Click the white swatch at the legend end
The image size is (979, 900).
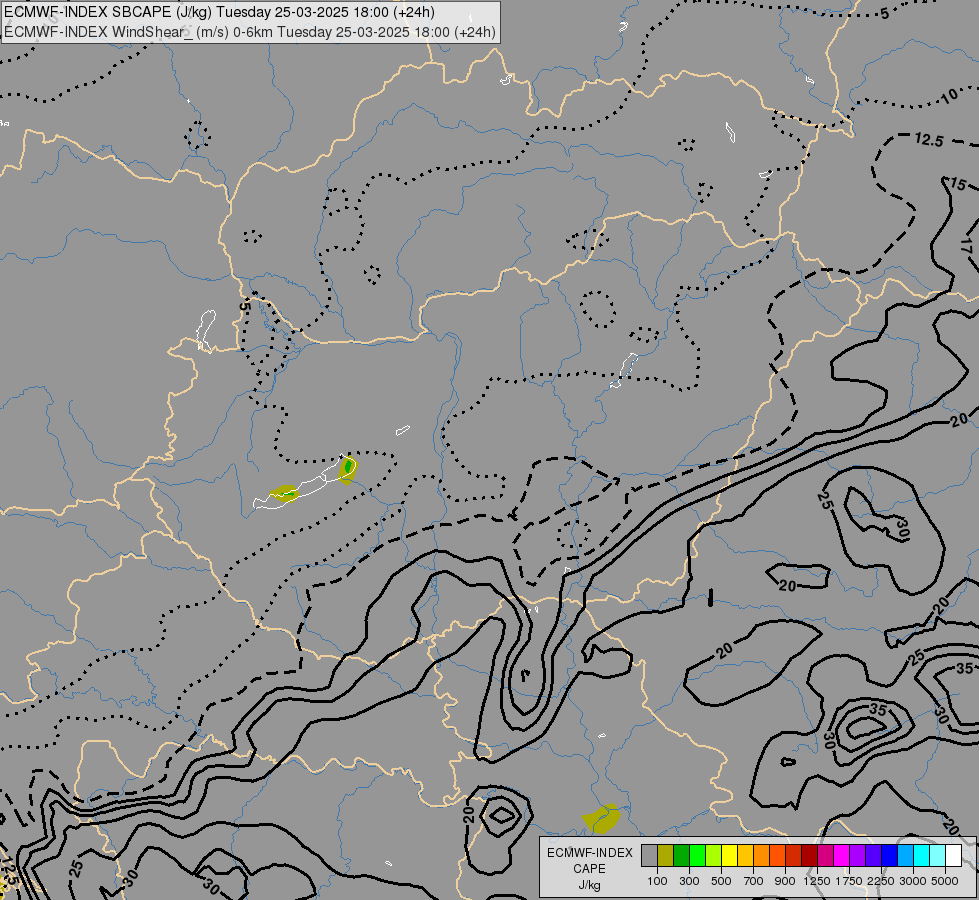coord(953,856)
